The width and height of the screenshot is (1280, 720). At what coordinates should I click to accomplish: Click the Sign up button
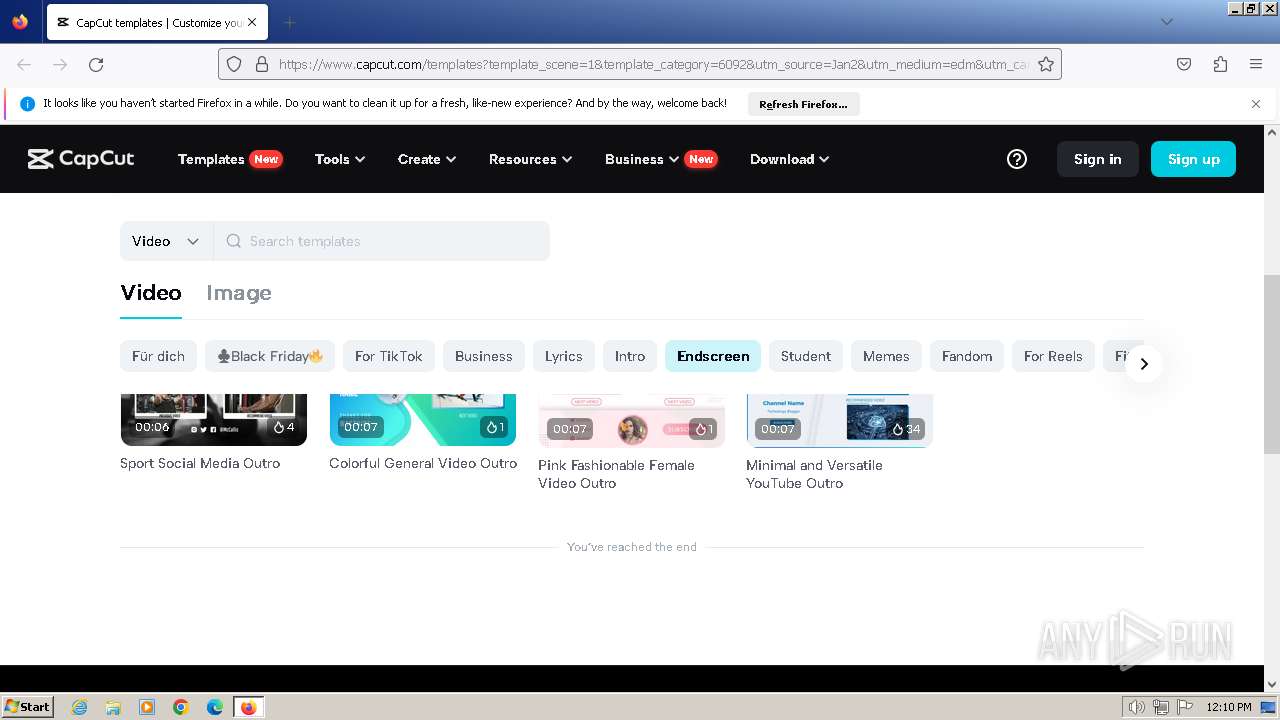1193,159
